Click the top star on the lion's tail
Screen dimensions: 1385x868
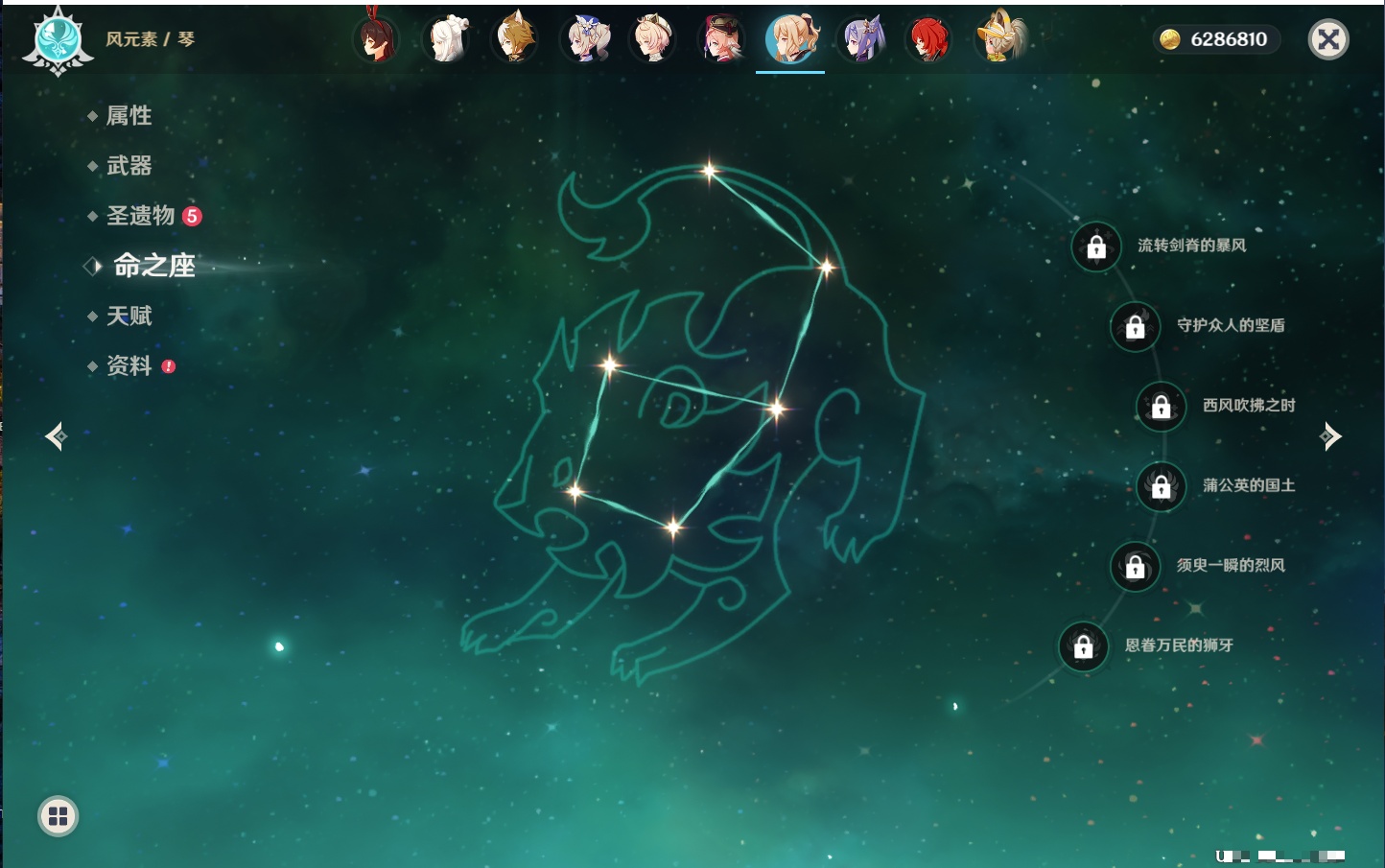pyautogui.click(x=709, y=172)
